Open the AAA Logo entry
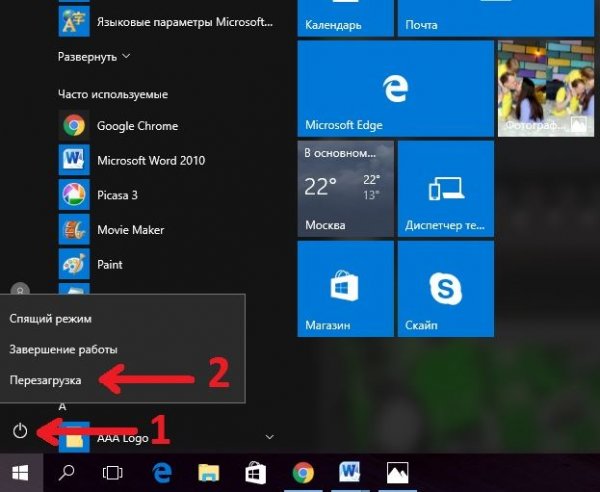 (x=122, y=438)
